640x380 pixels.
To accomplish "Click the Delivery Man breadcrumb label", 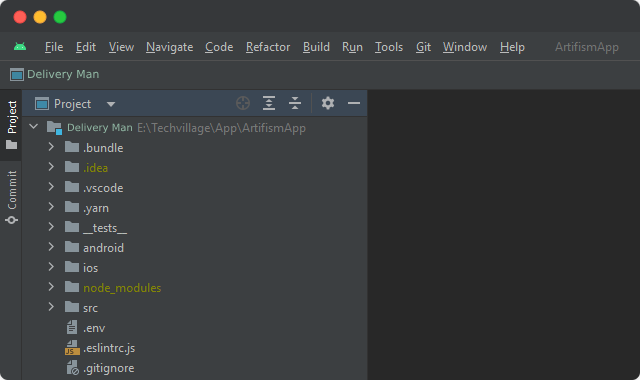I will [63, 74].
